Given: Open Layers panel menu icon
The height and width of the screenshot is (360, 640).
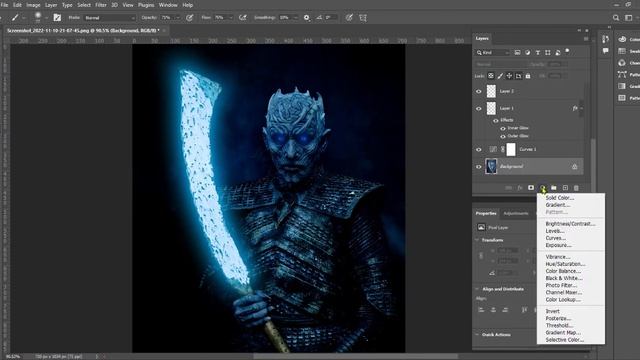Looking at the screenshot, I should point(586,39).
